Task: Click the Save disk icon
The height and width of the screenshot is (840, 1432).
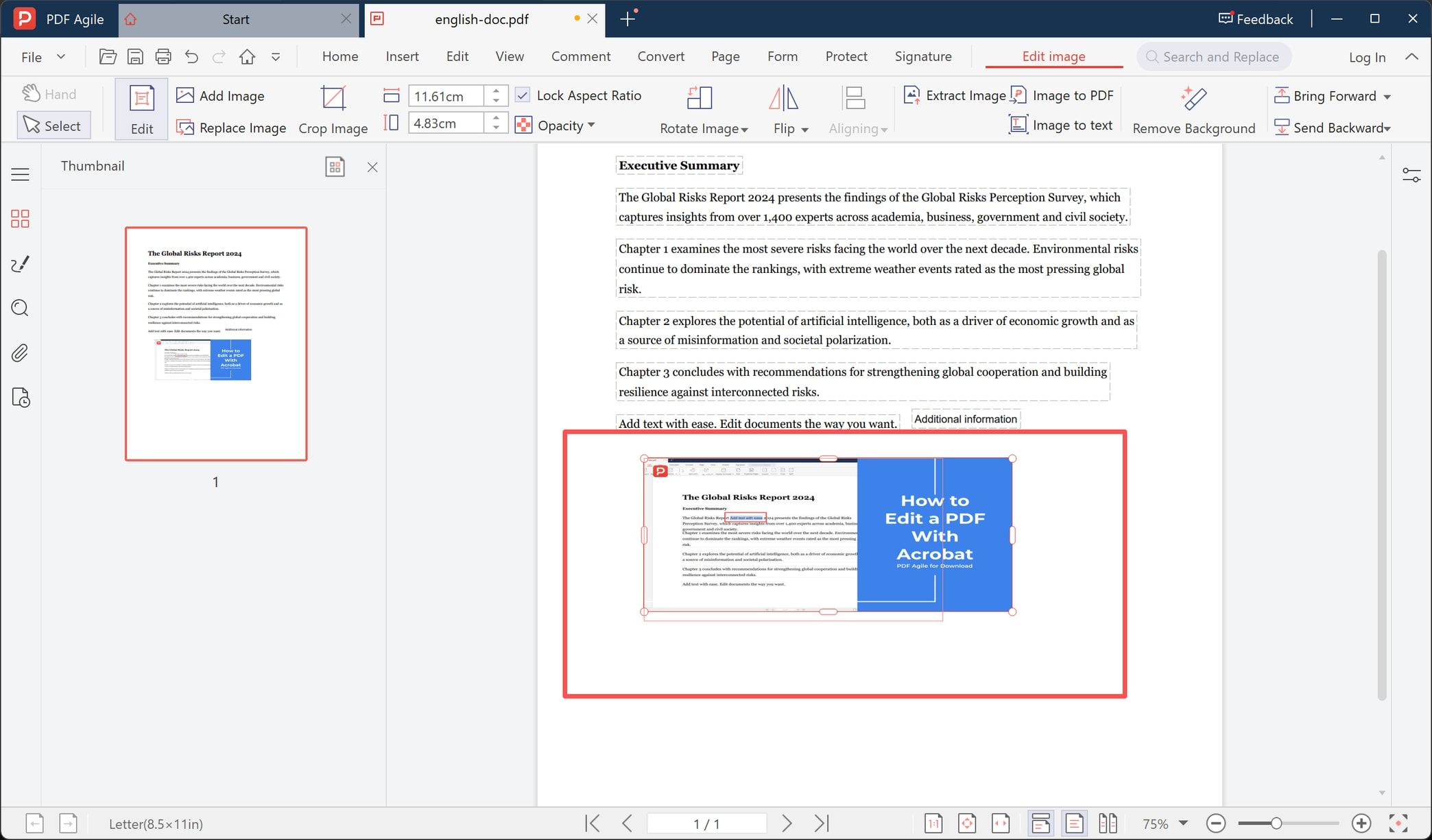Action: point(135,57)
